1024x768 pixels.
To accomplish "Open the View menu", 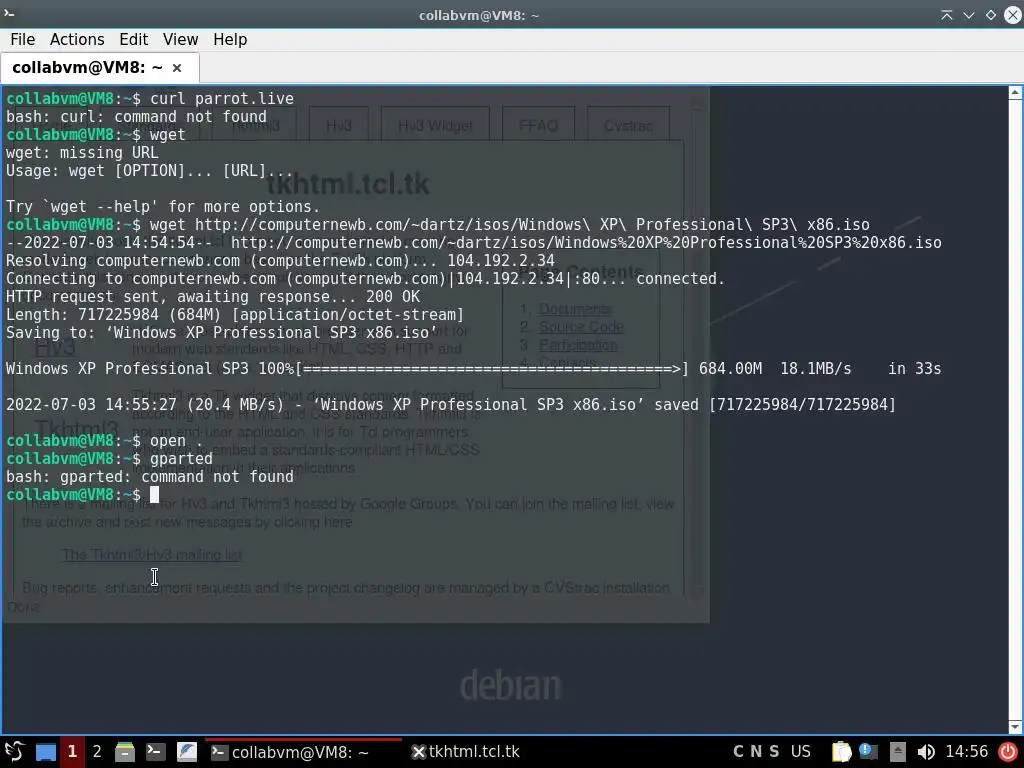I will pos(180,40).
